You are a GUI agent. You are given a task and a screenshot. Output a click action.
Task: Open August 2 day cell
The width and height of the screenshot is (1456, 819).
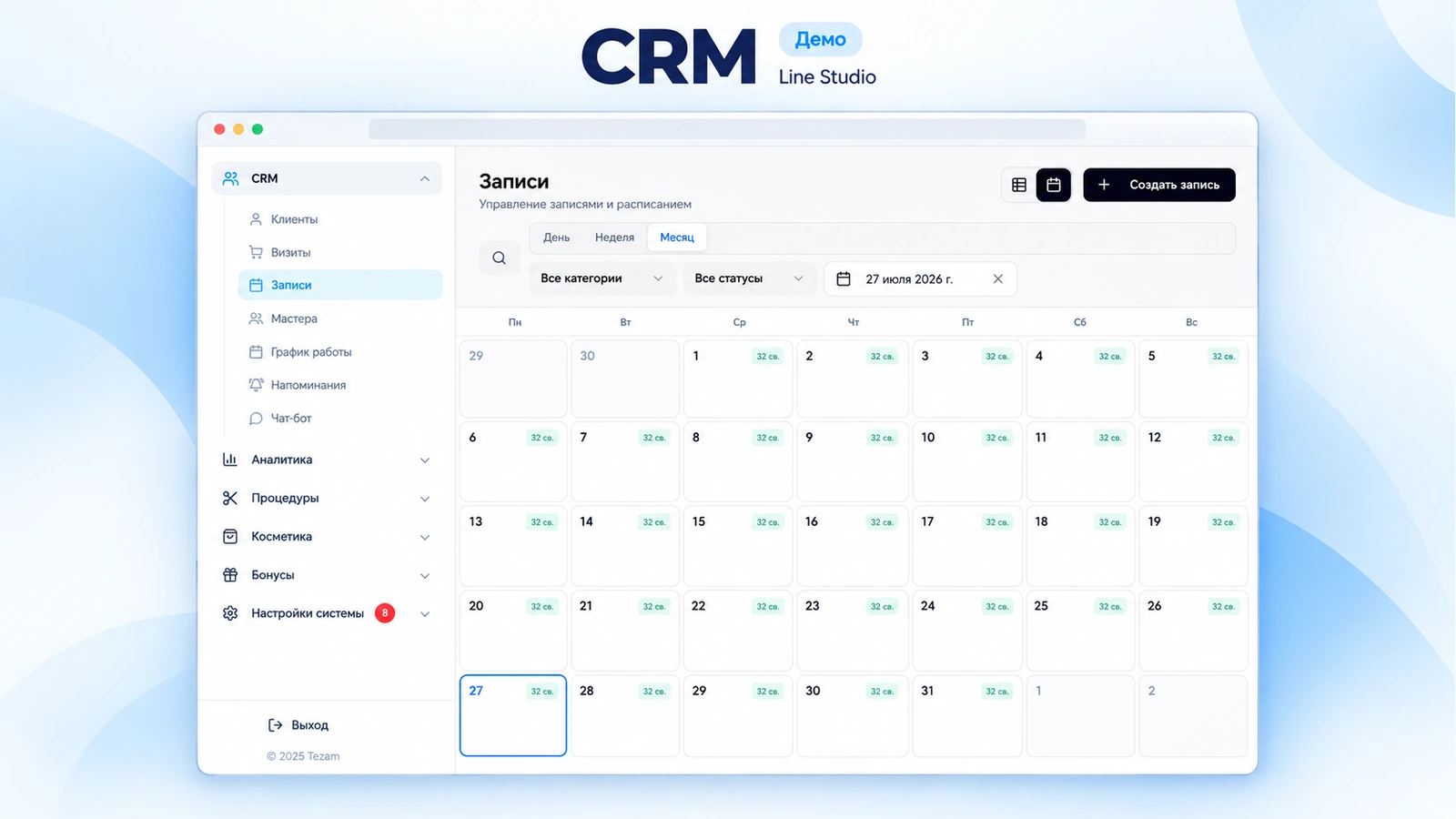coord(1193,715)
